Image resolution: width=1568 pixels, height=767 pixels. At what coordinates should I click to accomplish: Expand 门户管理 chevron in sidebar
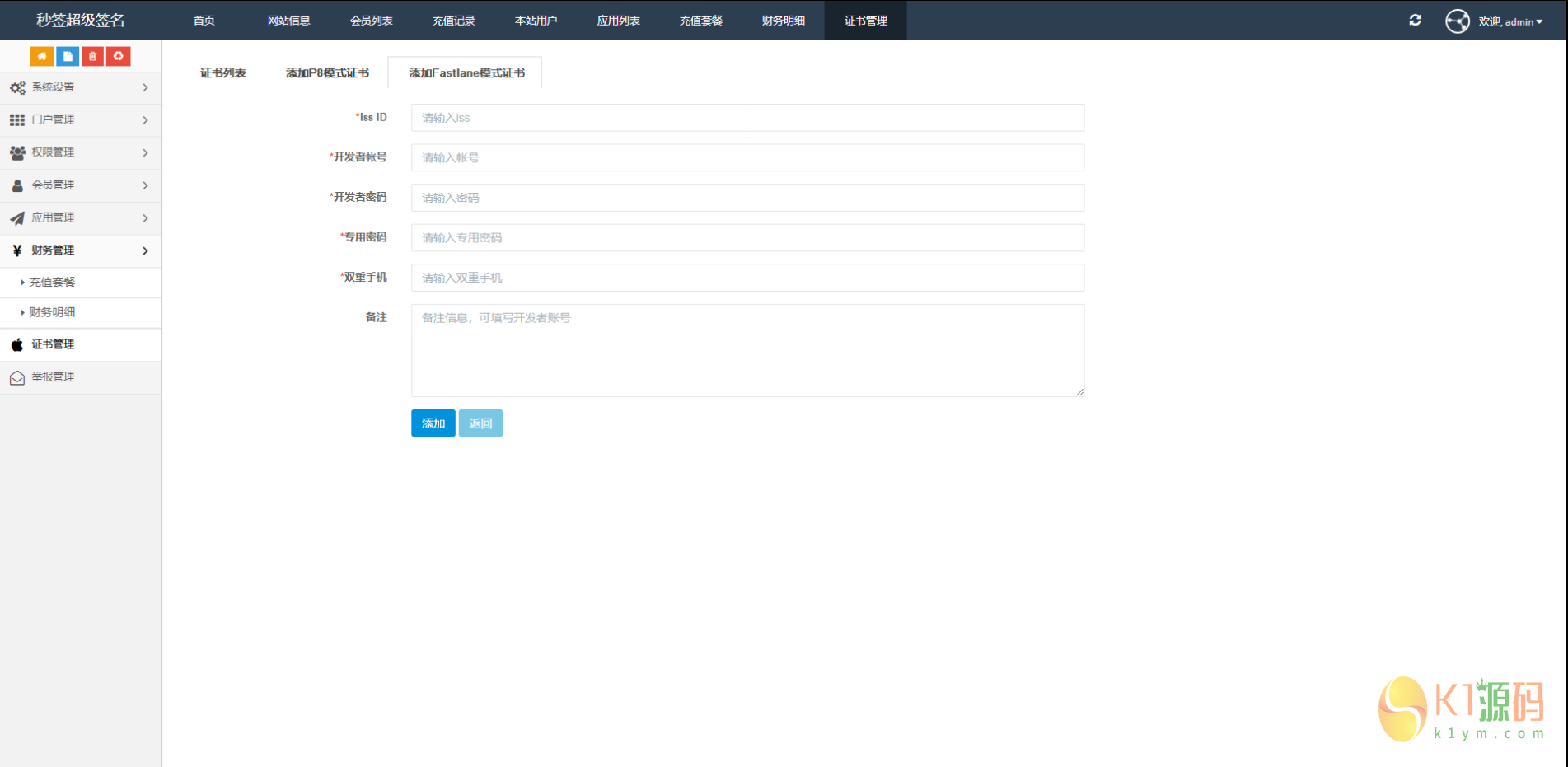click(x=145, y=120)
